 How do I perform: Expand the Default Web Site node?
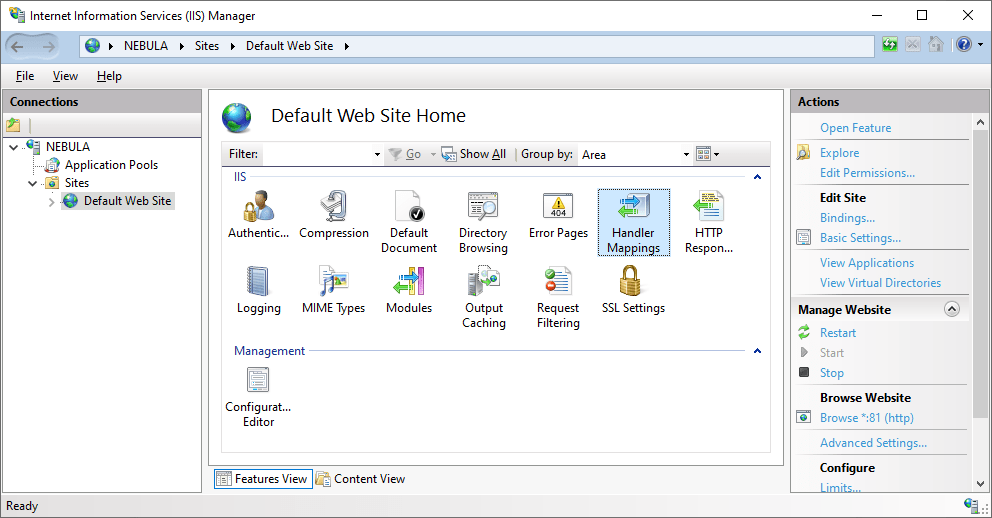tap(51, 202)
